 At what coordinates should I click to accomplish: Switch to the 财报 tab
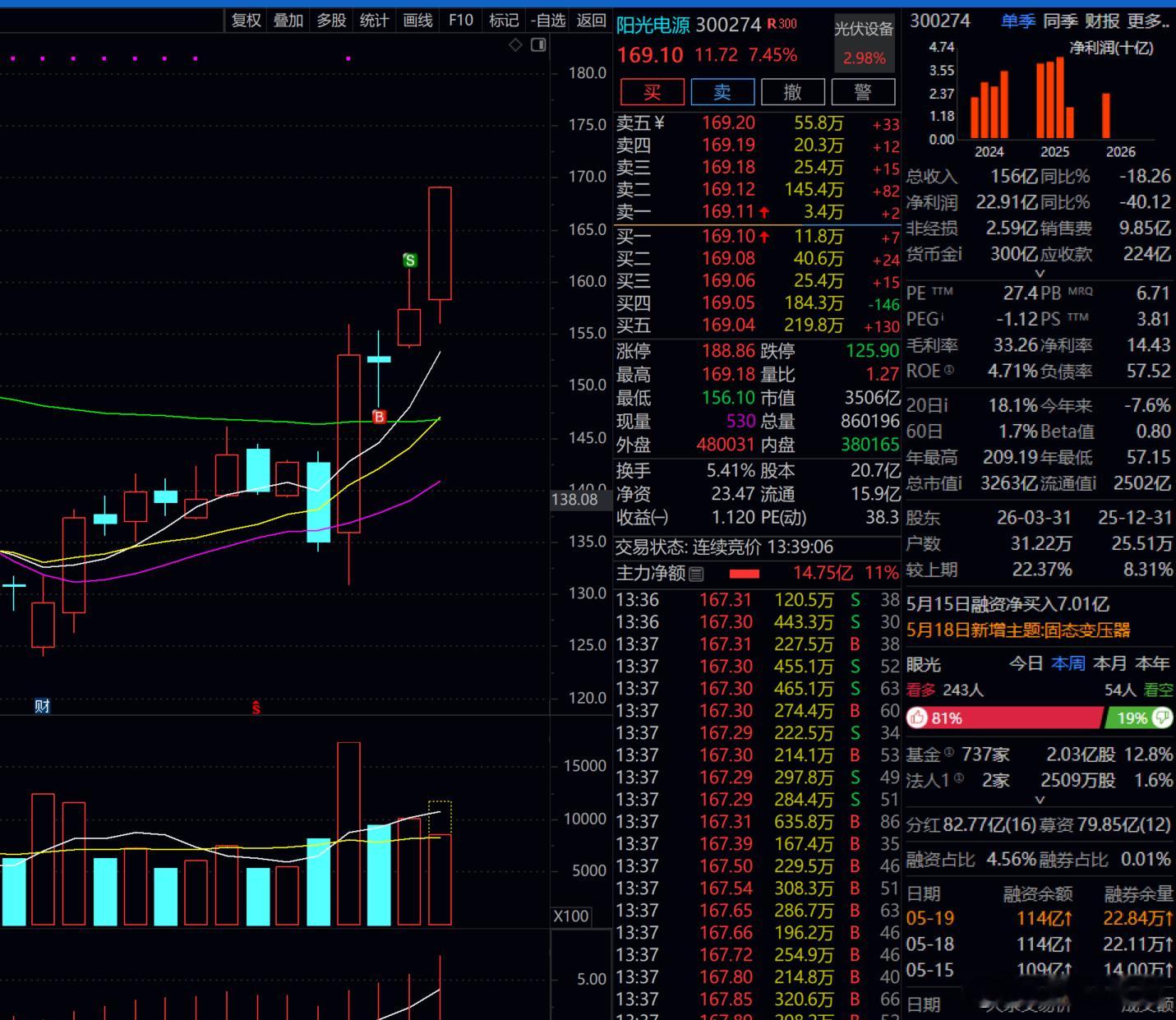[1103, 21]
